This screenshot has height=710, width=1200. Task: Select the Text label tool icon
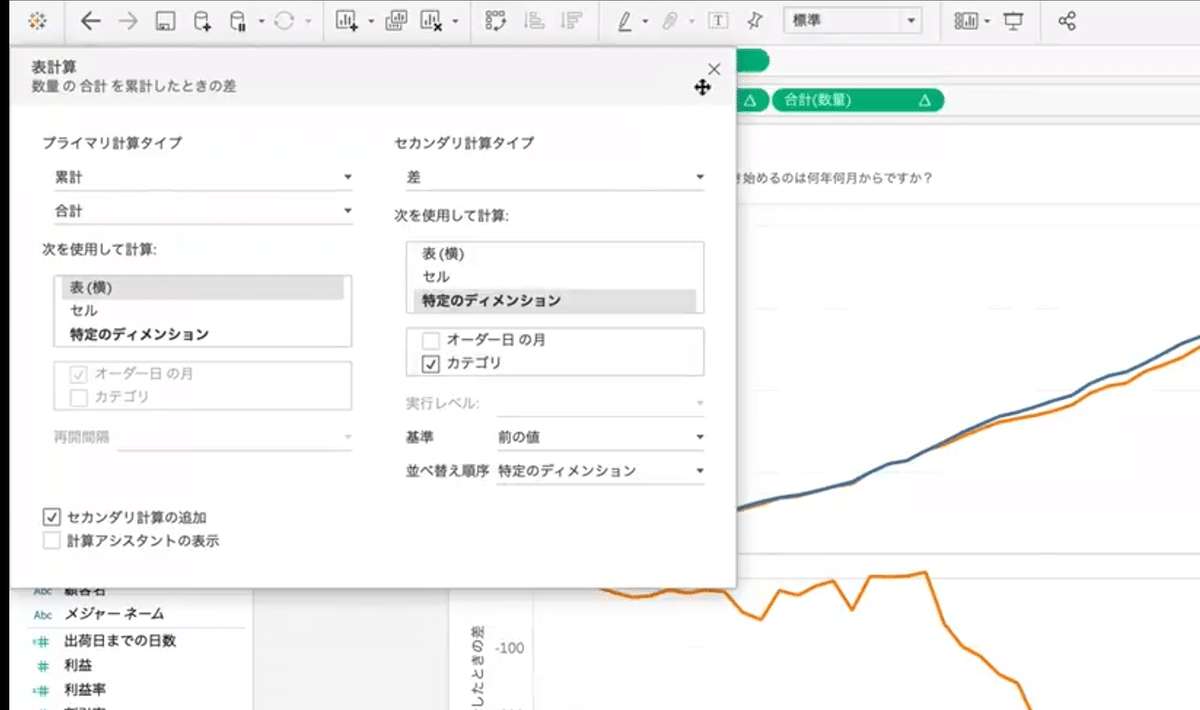pos(718,18)
